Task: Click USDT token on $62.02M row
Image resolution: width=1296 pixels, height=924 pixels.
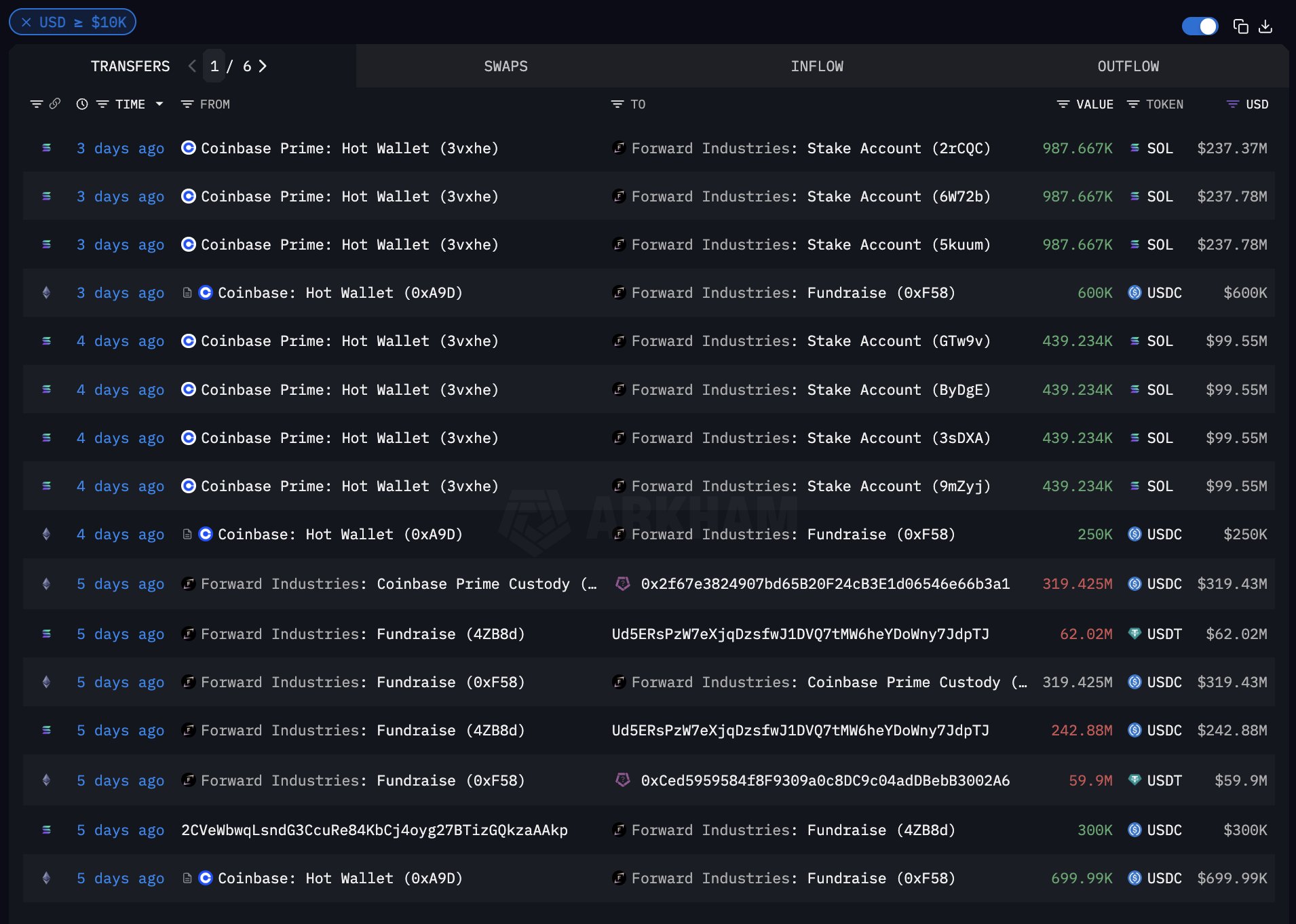Action: point(1155,634)
